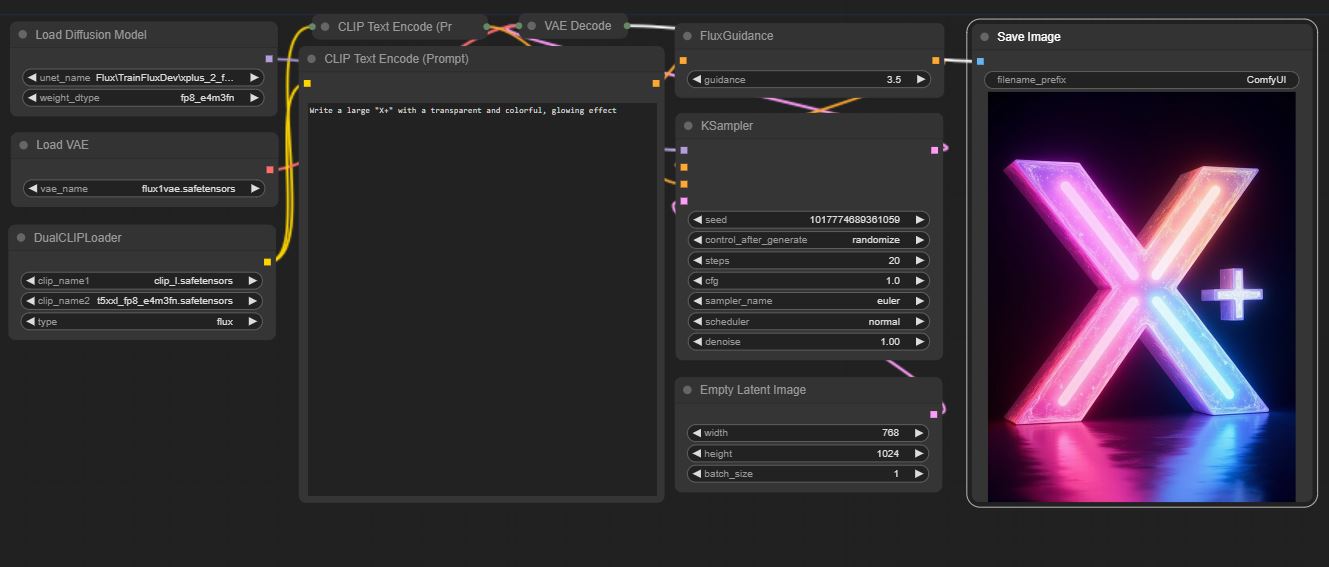Decrease guidance value with left arrow
Image resolution: width=1329 pixels, height=567 pixels.
(x=697, y=80)
